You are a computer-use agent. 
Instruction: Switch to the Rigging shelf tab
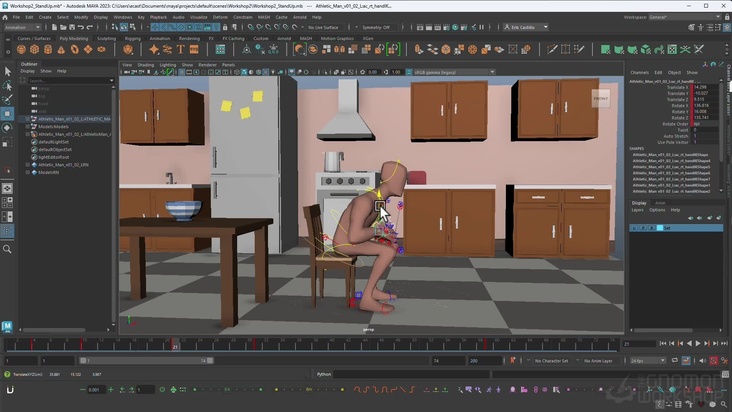click(x=132, y=38)
